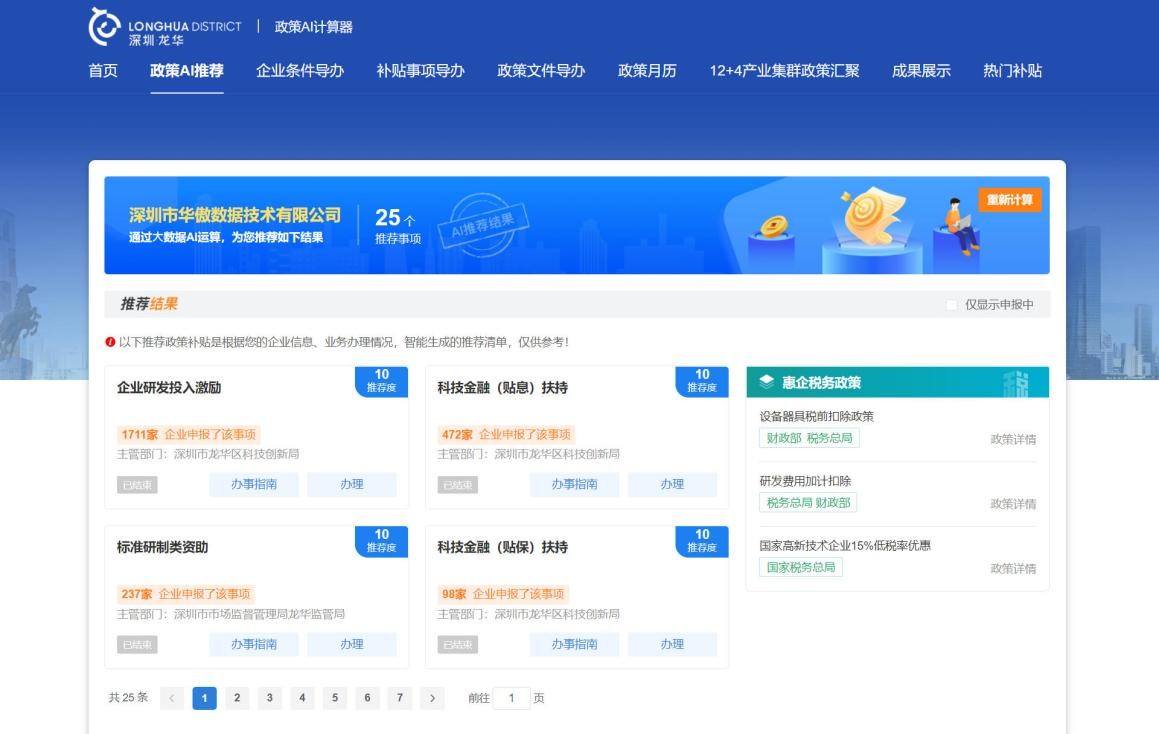1159x734 pixels.
Task: Open 办事指南 for 企业研发投入激励
Action: click(254, 484)
